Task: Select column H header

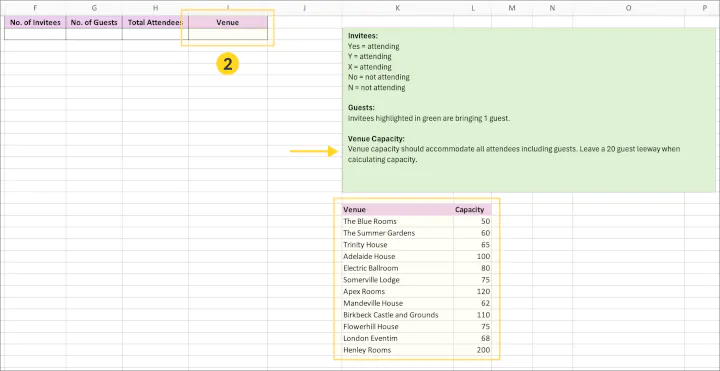Action: [x=155, y=8]
